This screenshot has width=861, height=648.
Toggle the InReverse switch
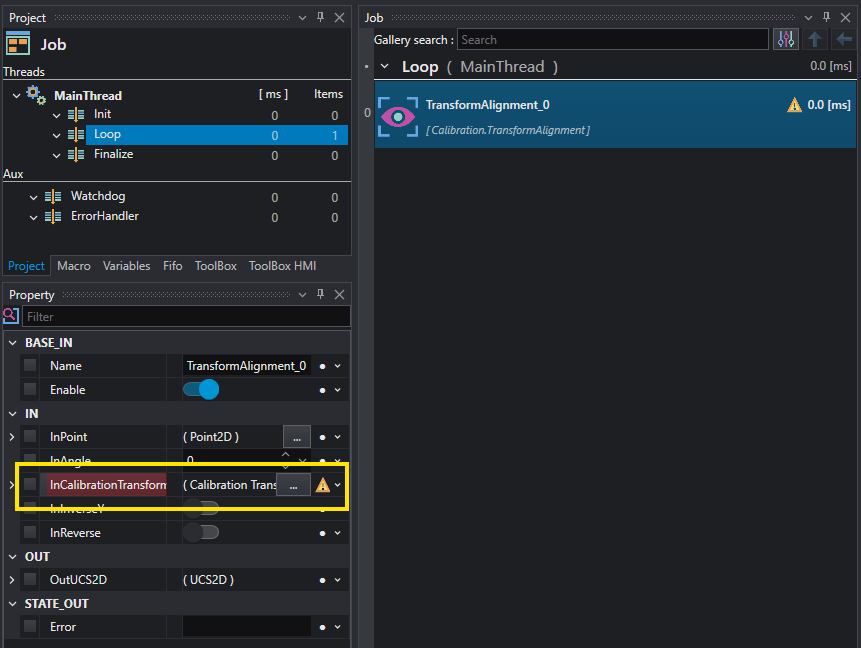point(201,532)
